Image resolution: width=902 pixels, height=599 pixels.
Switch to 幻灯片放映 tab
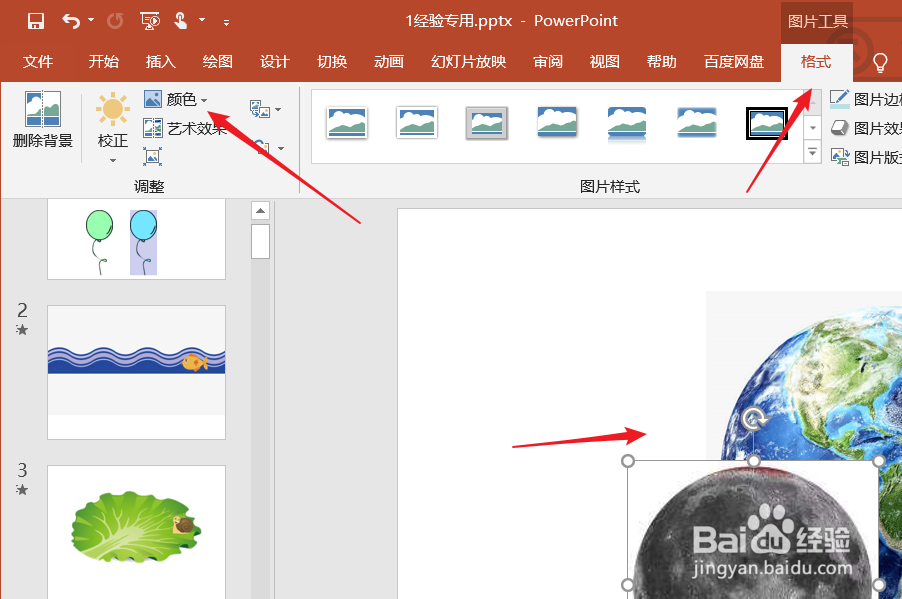468,62
